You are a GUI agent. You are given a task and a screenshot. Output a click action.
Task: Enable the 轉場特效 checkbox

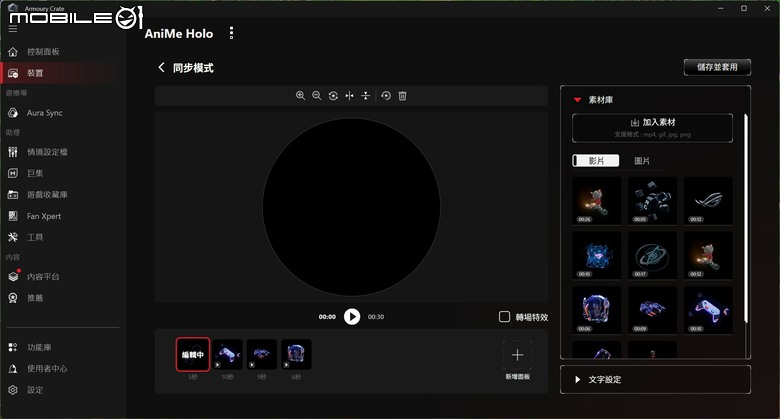(x=504, y=317)
